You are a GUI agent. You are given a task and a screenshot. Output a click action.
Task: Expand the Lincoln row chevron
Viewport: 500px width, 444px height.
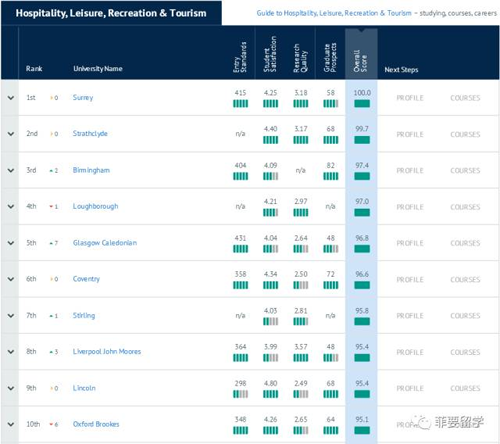coord(11,388)
